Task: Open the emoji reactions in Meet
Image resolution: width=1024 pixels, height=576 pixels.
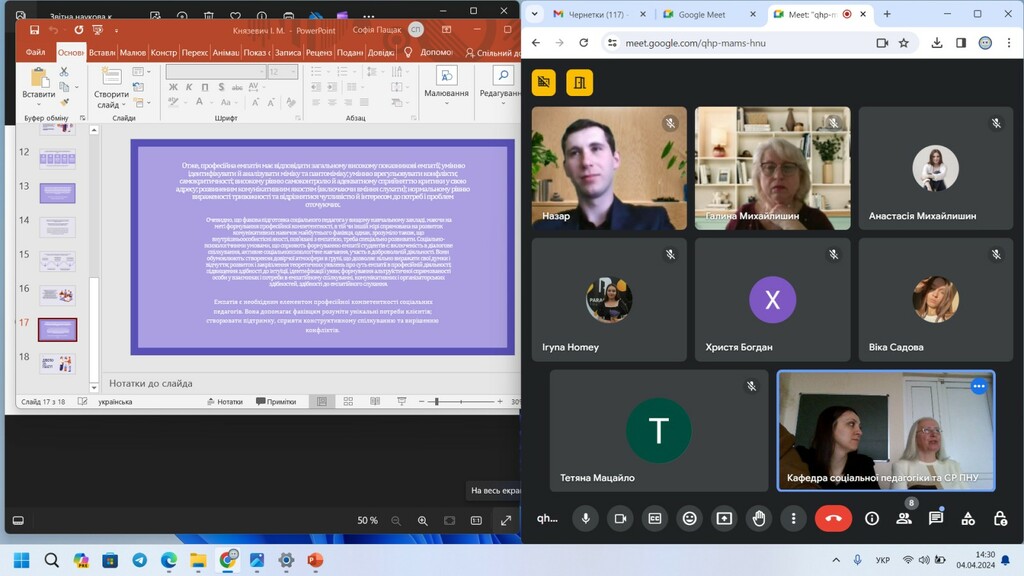Action: click(689, 518)
